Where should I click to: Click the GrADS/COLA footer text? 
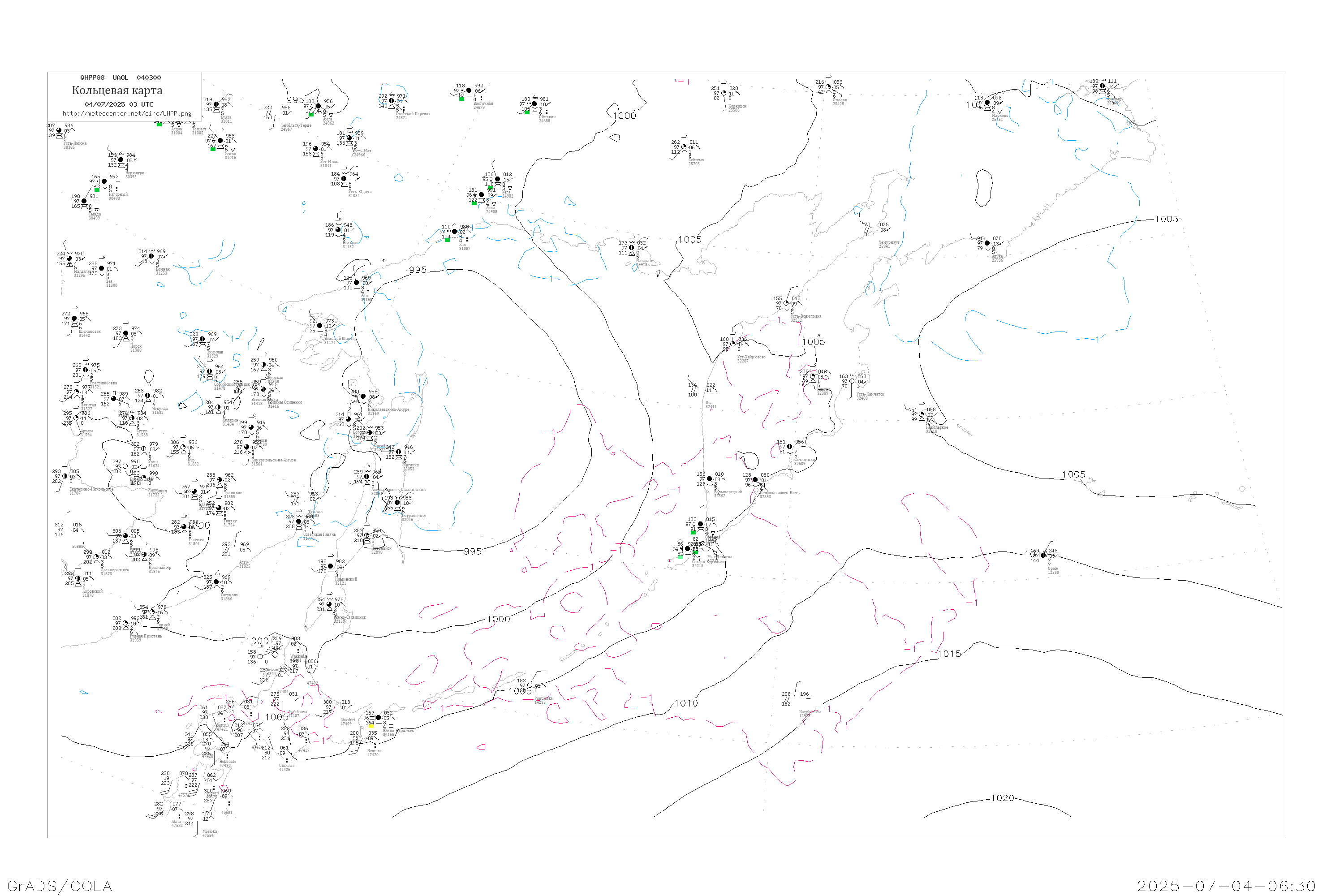pos(60,886)
